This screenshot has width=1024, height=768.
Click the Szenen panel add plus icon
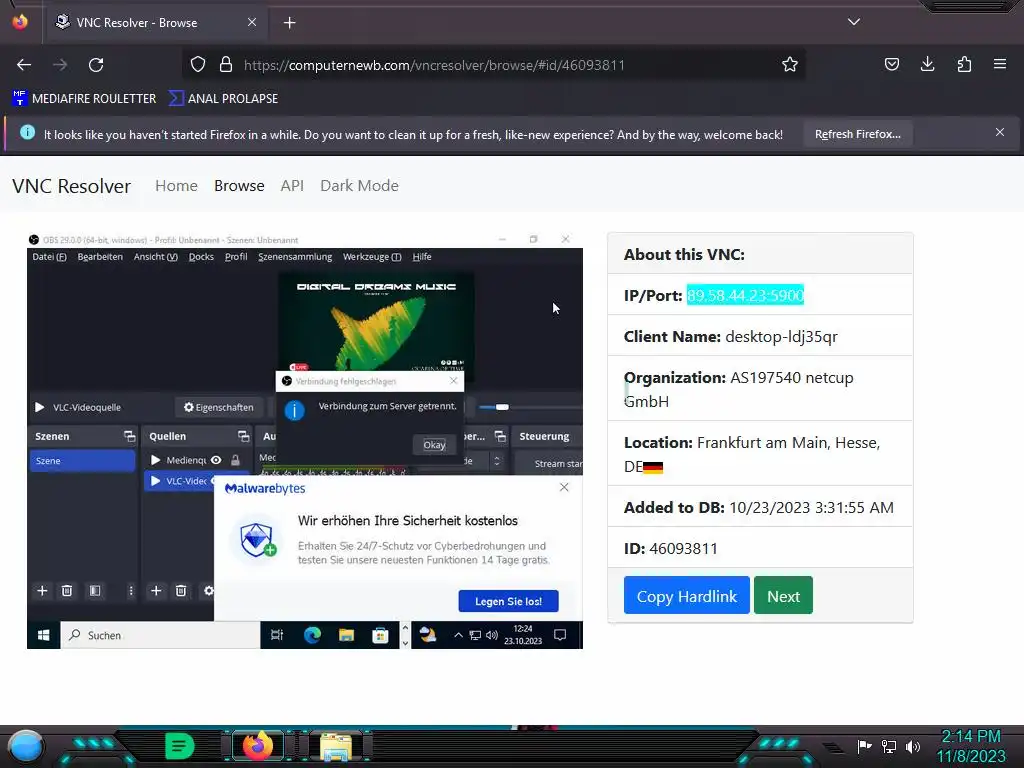click(42, 590)
